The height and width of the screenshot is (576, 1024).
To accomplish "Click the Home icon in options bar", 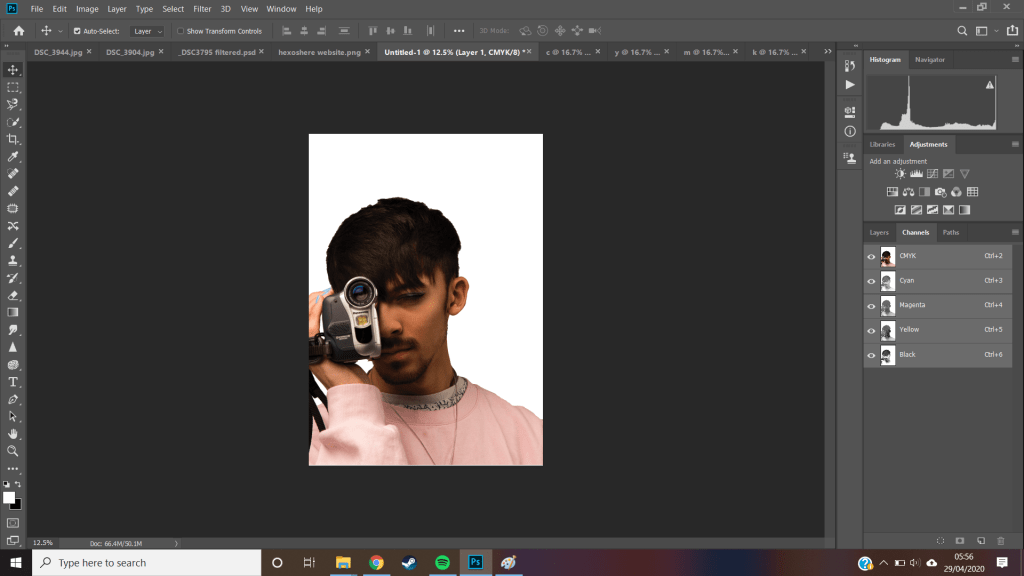I will [x=18, y=31].
